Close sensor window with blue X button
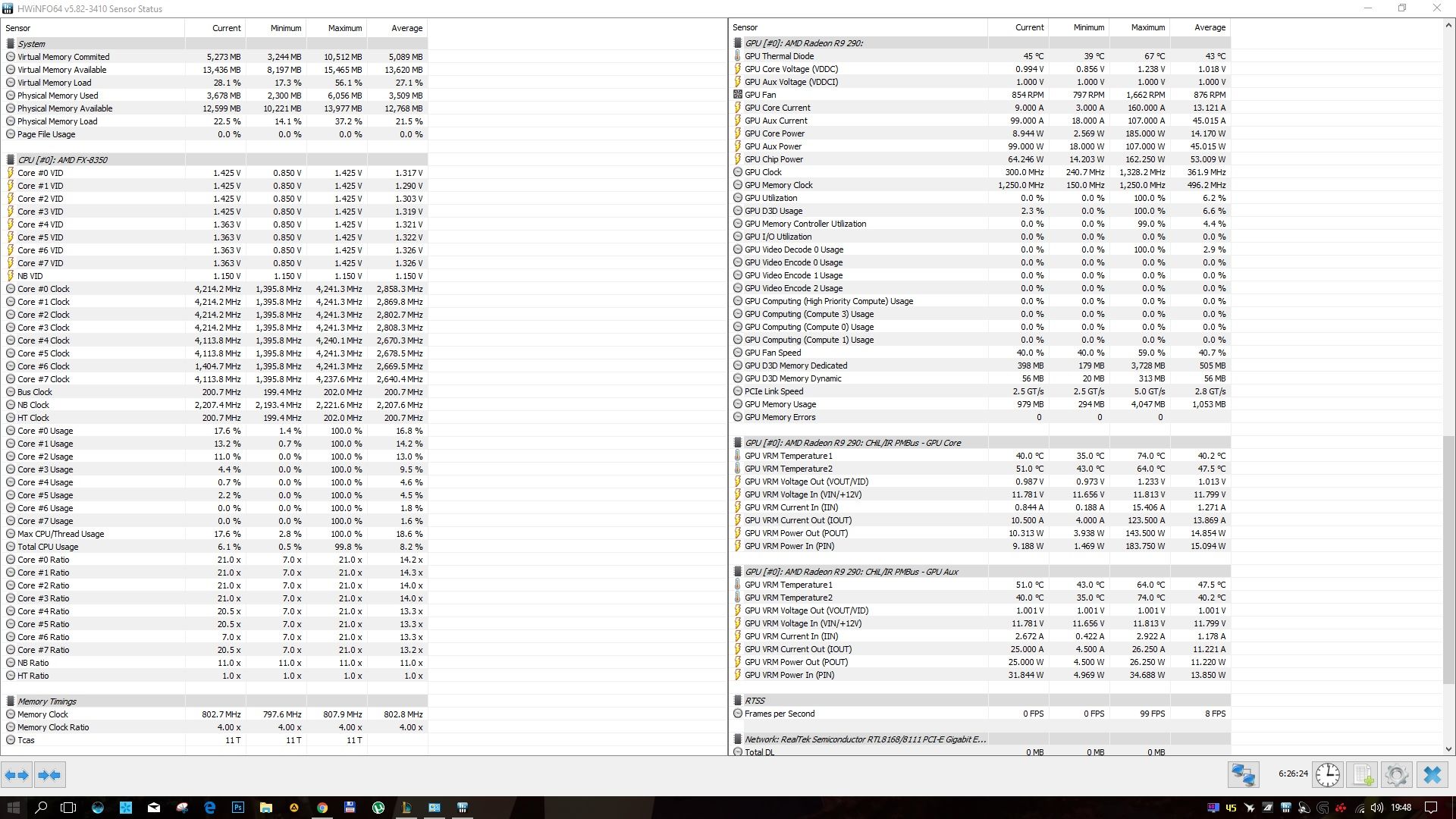The height and width of the screenshot is (819, 1456). (x=1432, y=775)
